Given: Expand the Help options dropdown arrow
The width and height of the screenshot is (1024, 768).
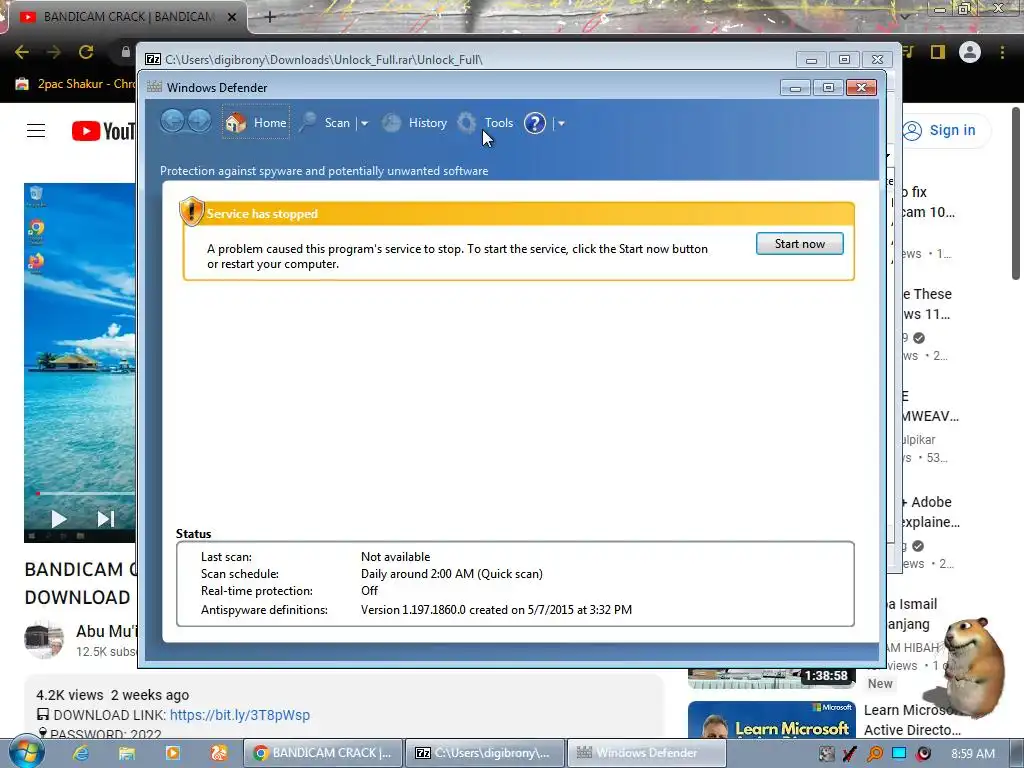Looking at the screenshot, I should [x=561, y=123].
